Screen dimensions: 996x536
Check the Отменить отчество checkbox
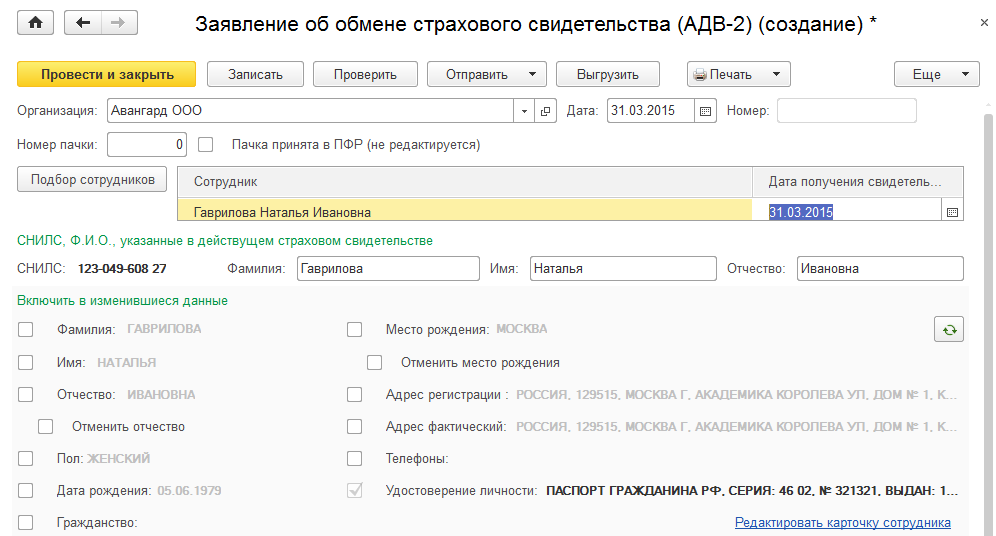point(46,427)
